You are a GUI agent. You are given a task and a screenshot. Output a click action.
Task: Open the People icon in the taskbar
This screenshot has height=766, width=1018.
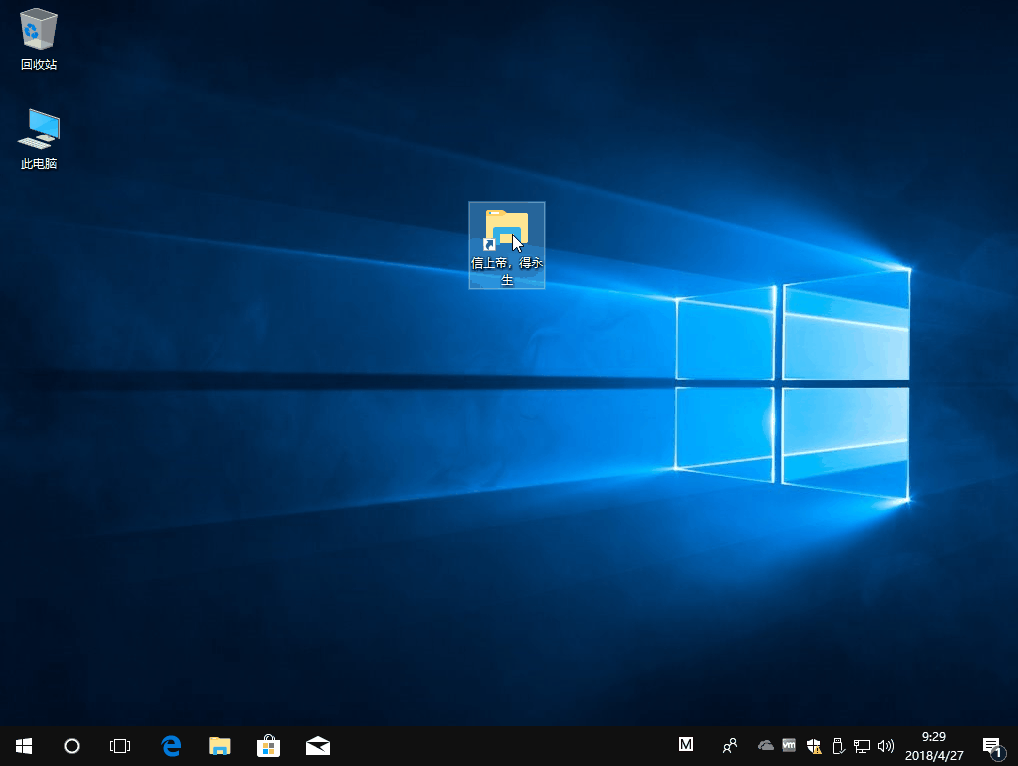tap(729, 745)
